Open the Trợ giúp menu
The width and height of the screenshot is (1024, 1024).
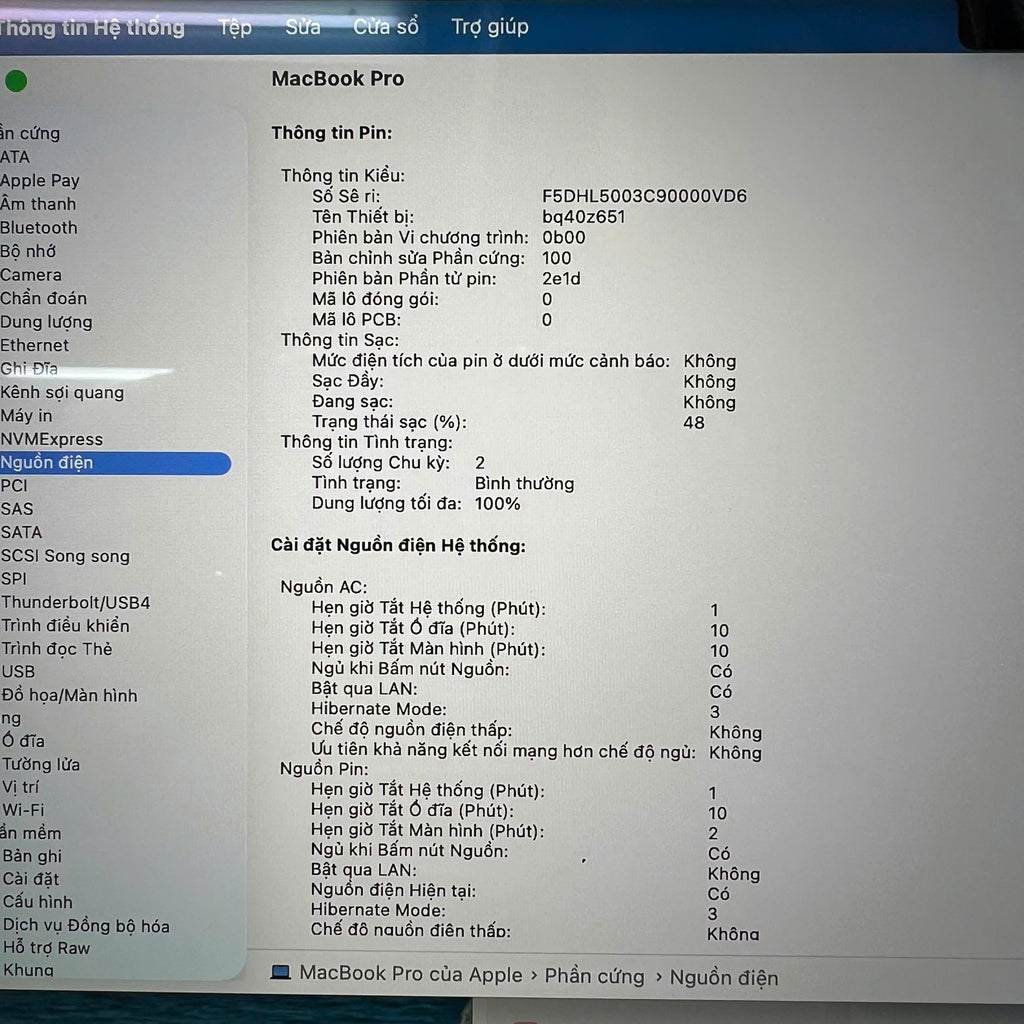(x=489, y=27)
